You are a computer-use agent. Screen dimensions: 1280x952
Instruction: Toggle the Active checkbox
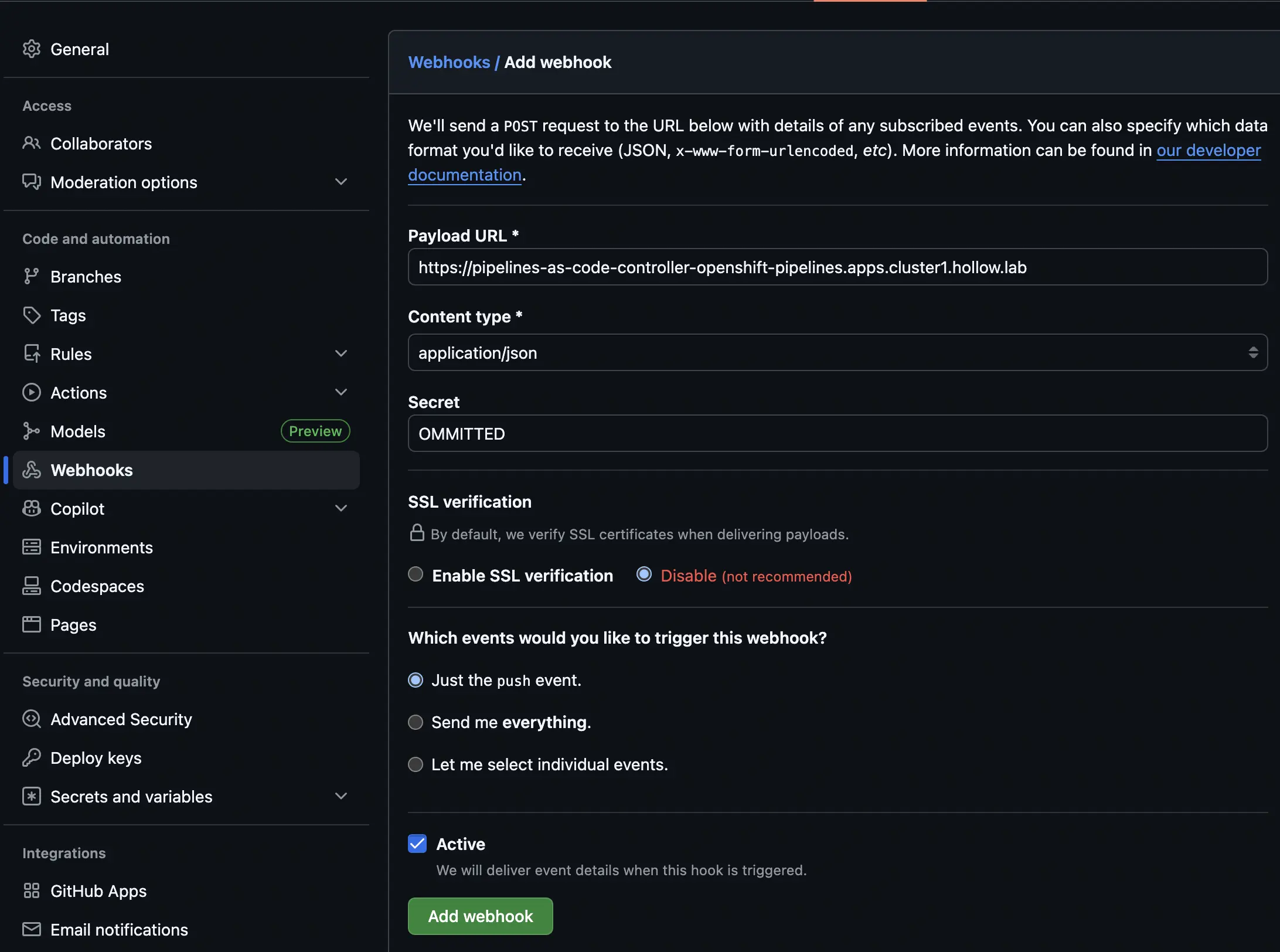coord(417,844)
